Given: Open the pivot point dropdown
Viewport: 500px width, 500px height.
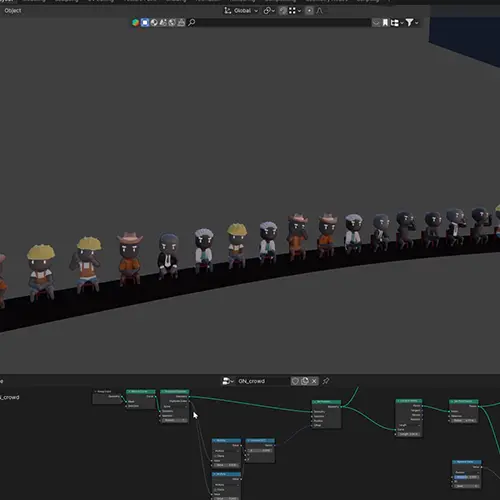Looking at the screenshot, I should tap(269, 11).
